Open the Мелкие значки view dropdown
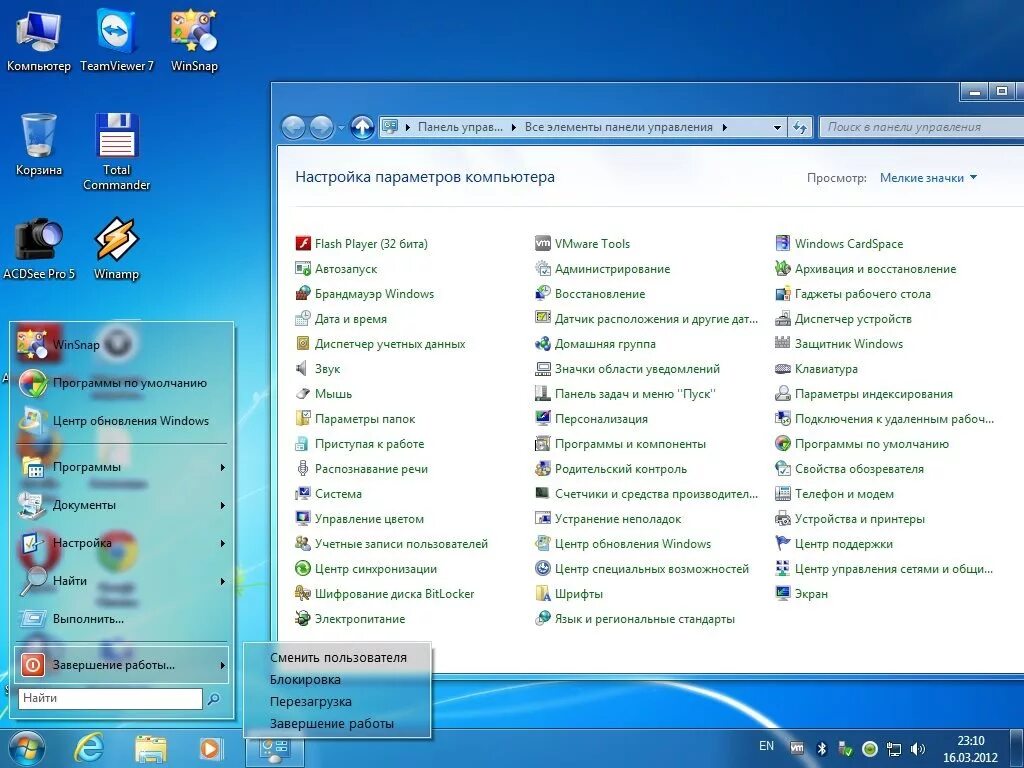This screenshot has width=1024, height=768. 928,178
